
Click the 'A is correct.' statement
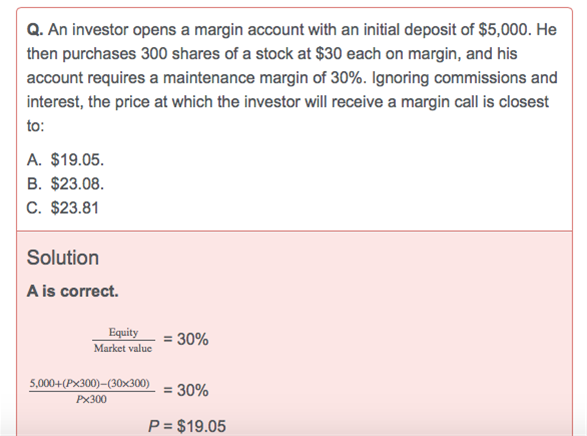(73, 291)
